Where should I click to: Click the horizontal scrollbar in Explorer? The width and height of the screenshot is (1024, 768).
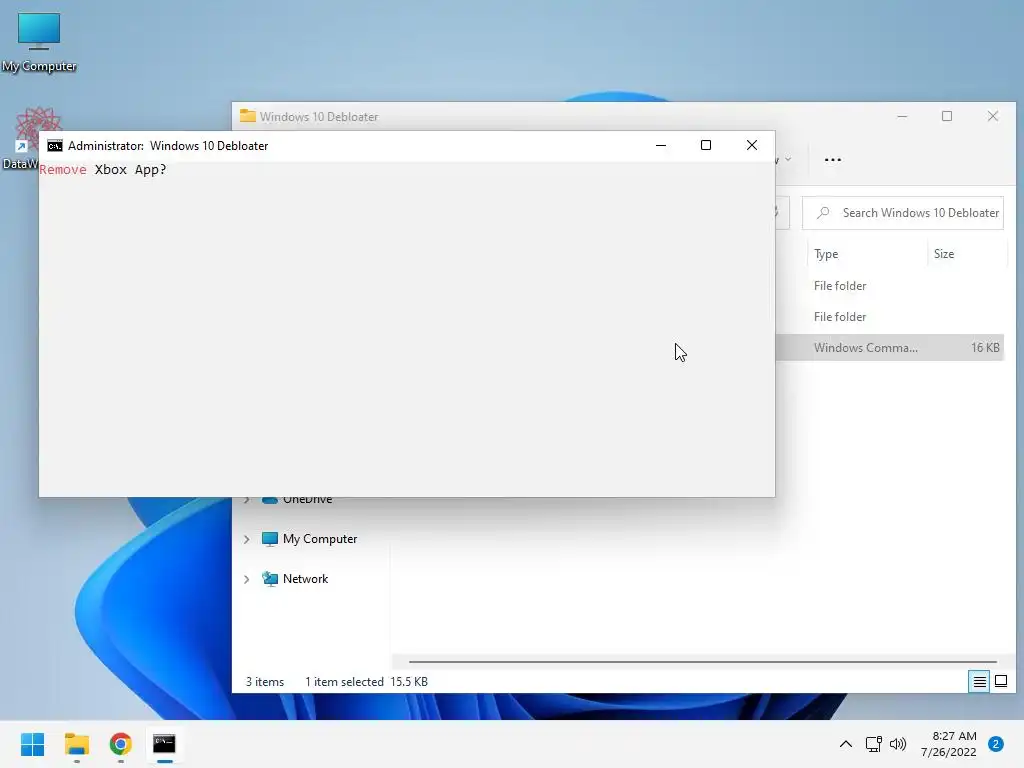click(x=703, y=662)
